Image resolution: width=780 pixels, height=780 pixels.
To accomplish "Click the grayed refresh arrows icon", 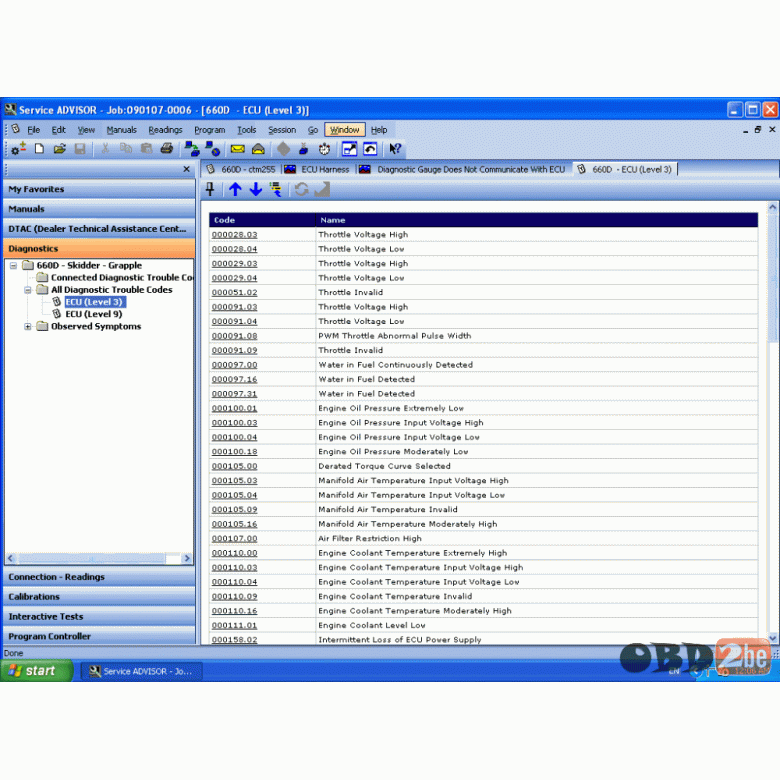I will click(301, 189).
